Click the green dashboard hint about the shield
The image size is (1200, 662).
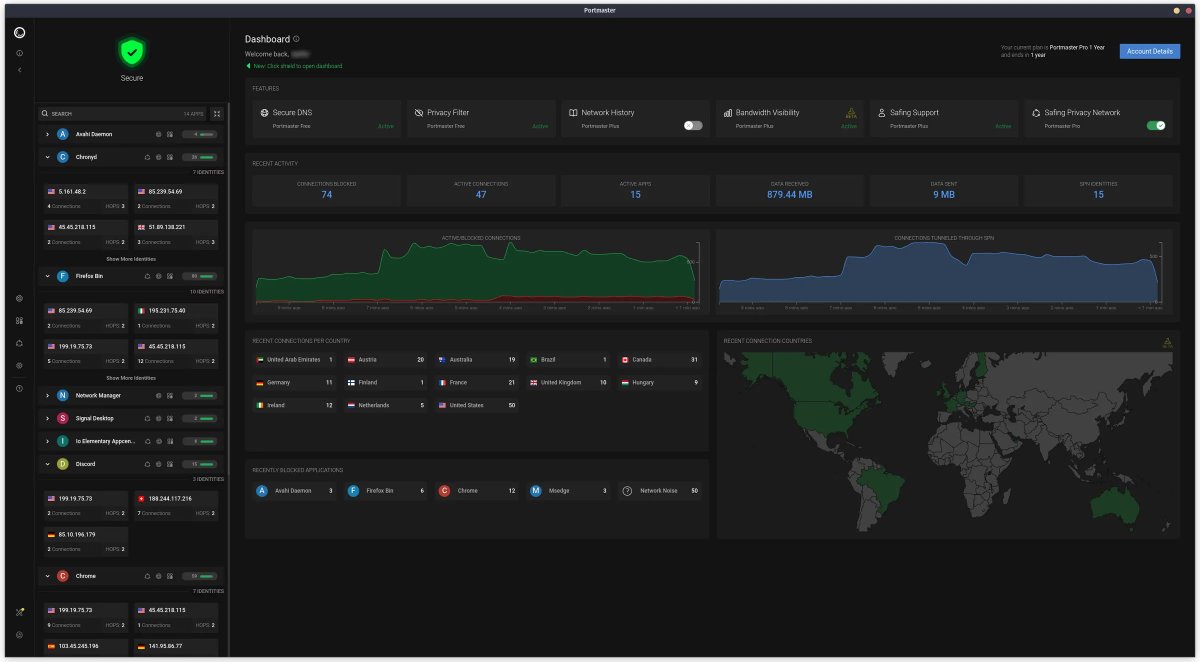click(294, 66)
